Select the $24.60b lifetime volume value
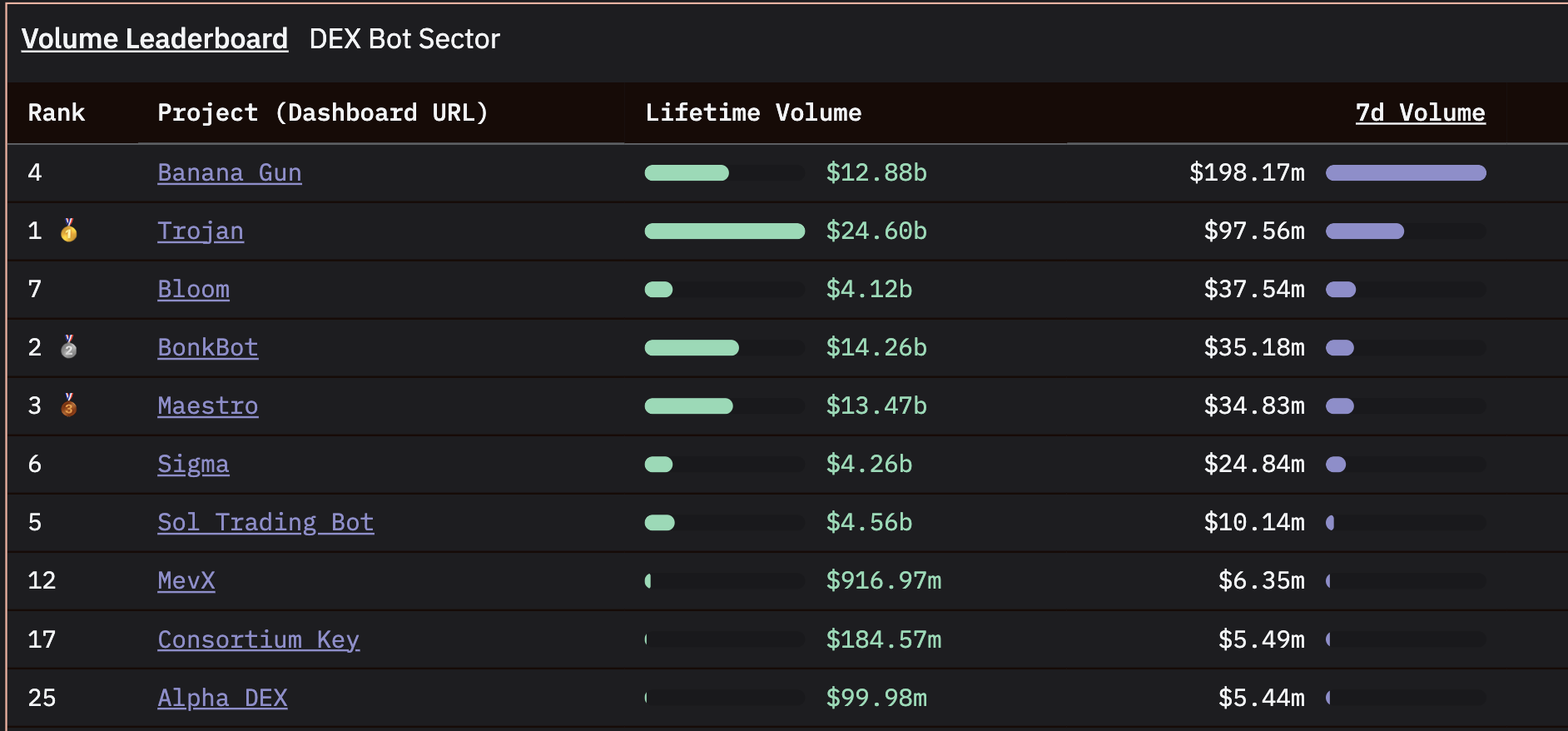1568x731 pixels. click(876, 231)
